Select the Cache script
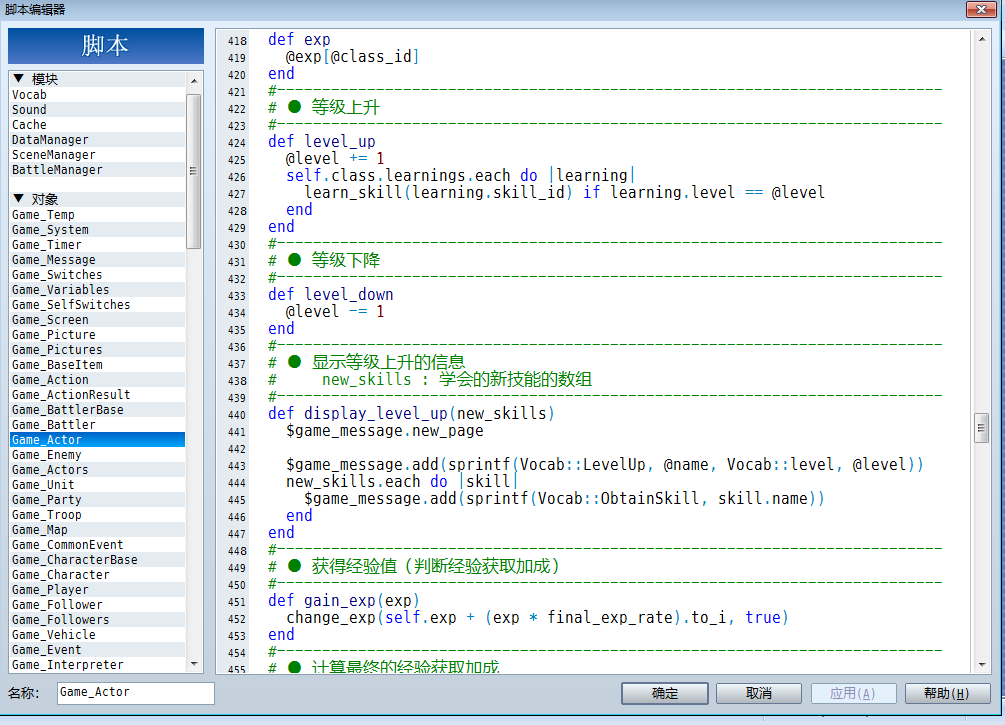The height and width of the screenshot is (725, 1005). pos(97,125)
